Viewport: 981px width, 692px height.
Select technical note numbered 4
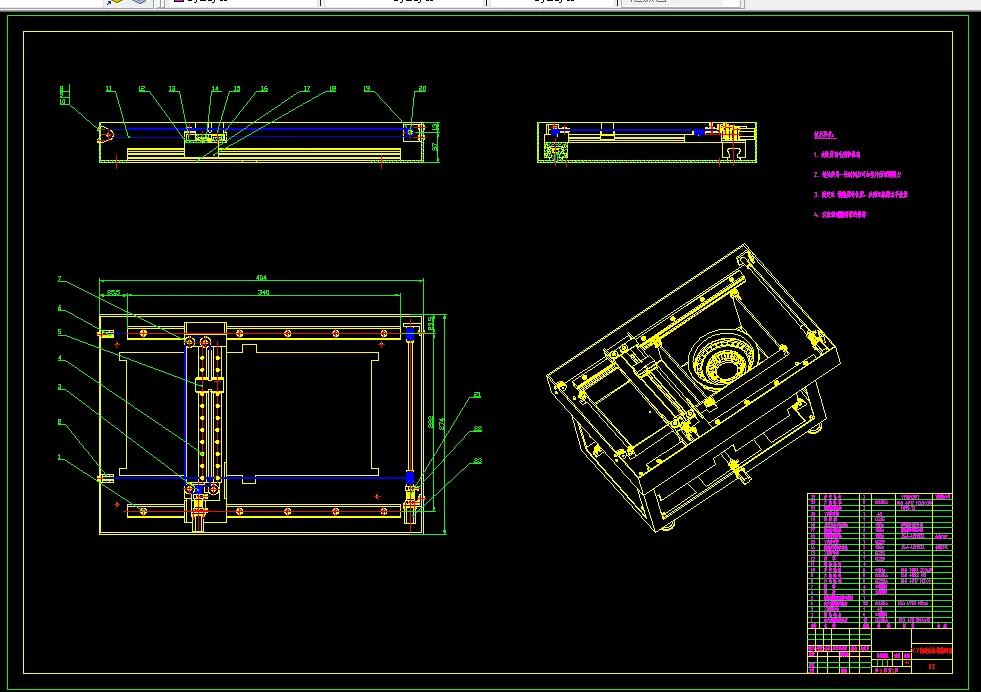(840, 215)
